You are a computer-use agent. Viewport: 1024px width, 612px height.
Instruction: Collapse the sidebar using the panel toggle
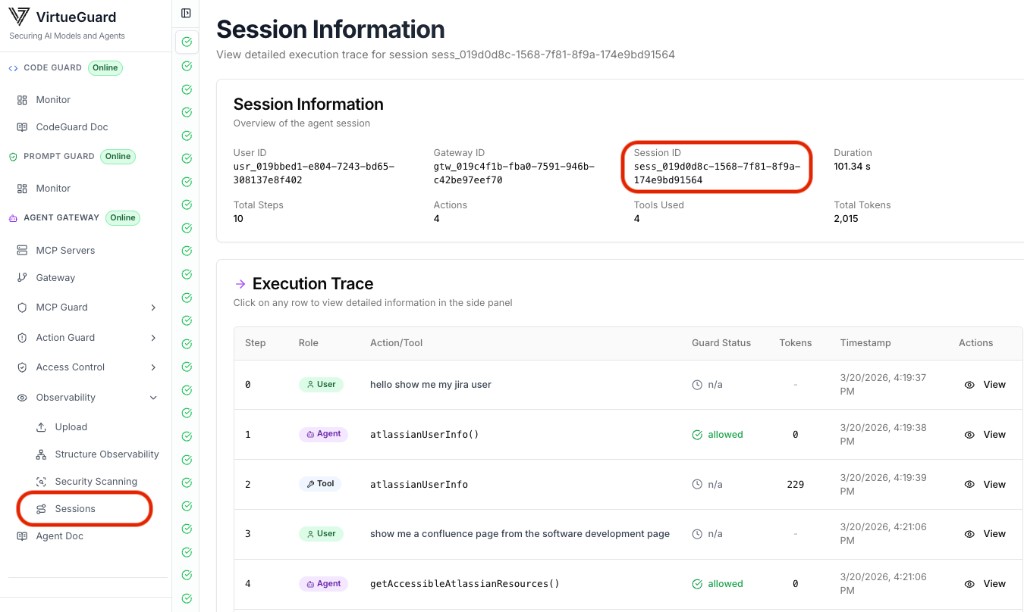tap(184, 12)
